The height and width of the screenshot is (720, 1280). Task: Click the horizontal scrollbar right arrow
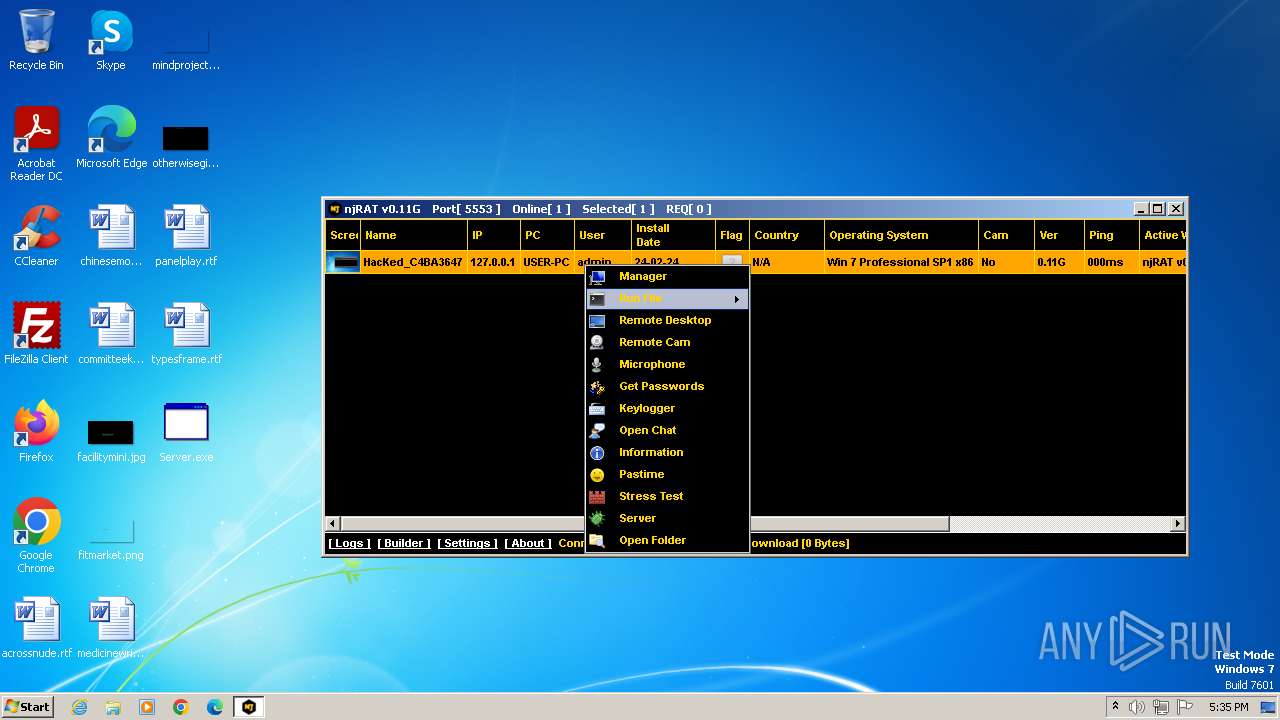pyautogui.click(x=1178, y=524)
